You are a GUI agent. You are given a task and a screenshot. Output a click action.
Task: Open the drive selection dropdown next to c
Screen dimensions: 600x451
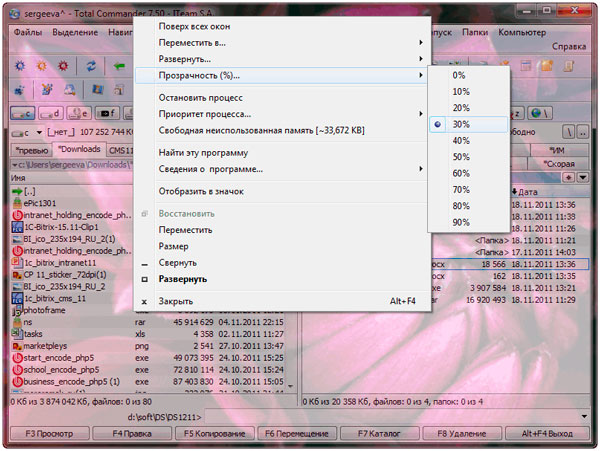tap(39, 133)
